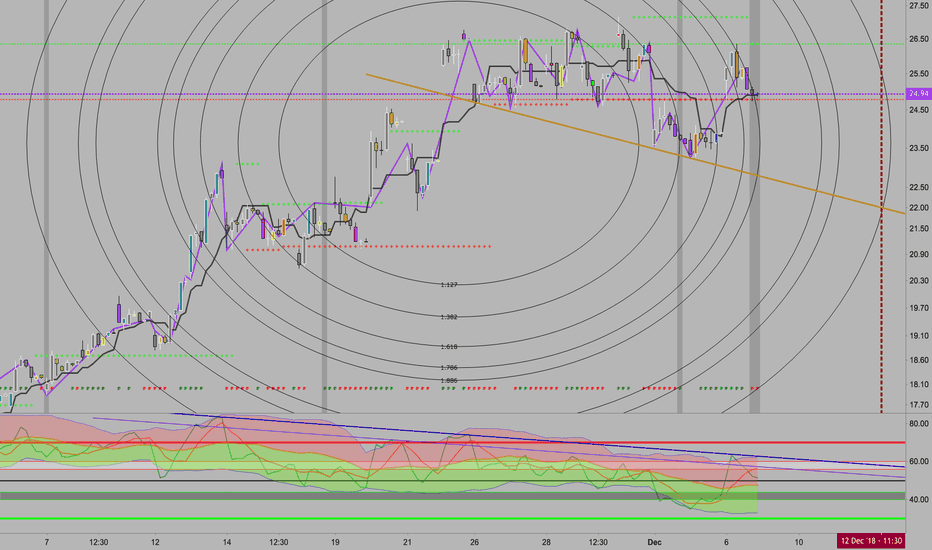Click the 22.50 price axis value

coord(918,187)
